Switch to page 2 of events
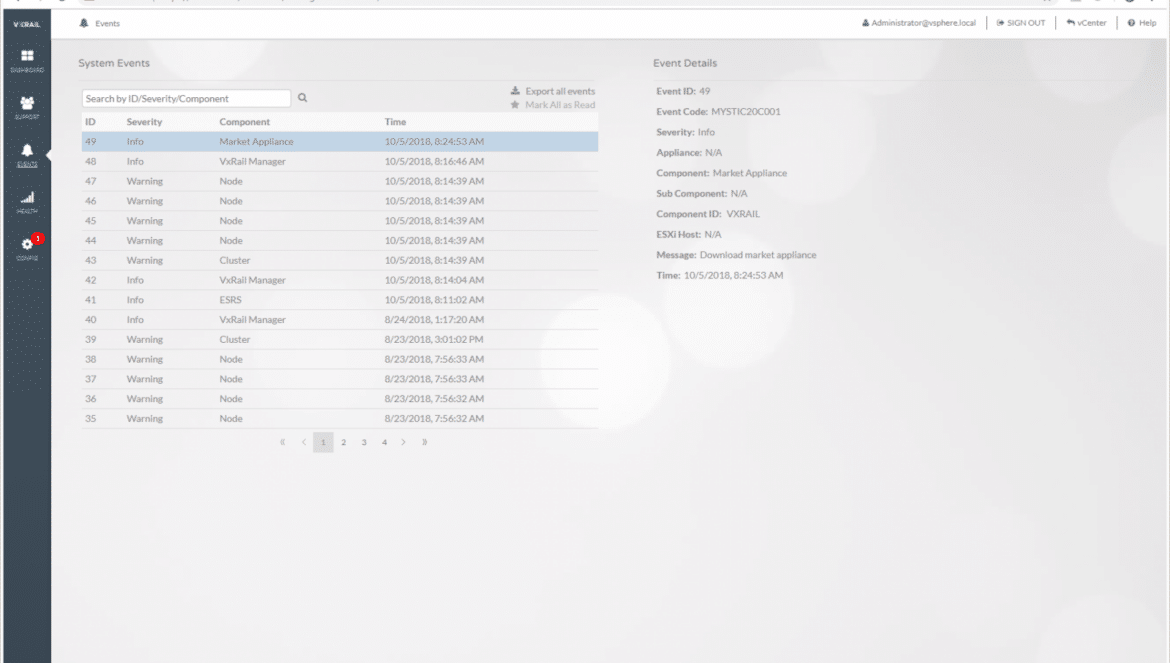This screenshot has height=663, width=1170. click(343, 442)
